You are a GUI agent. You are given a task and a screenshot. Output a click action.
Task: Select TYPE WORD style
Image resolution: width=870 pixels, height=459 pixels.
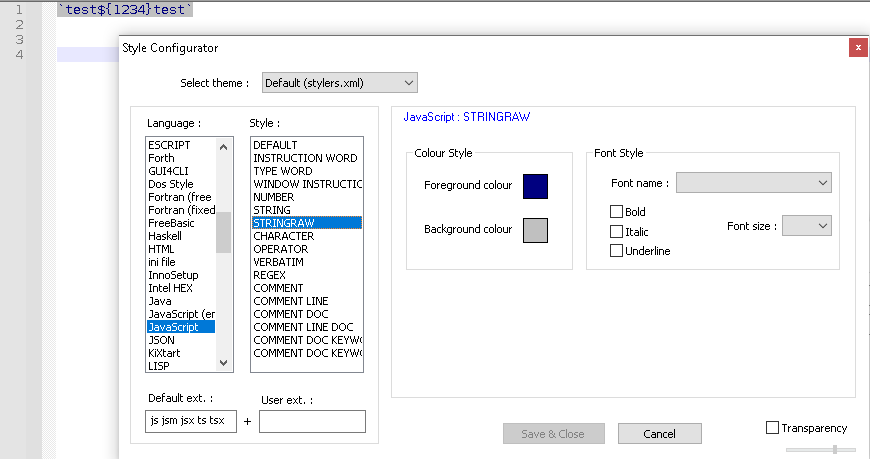307,171
